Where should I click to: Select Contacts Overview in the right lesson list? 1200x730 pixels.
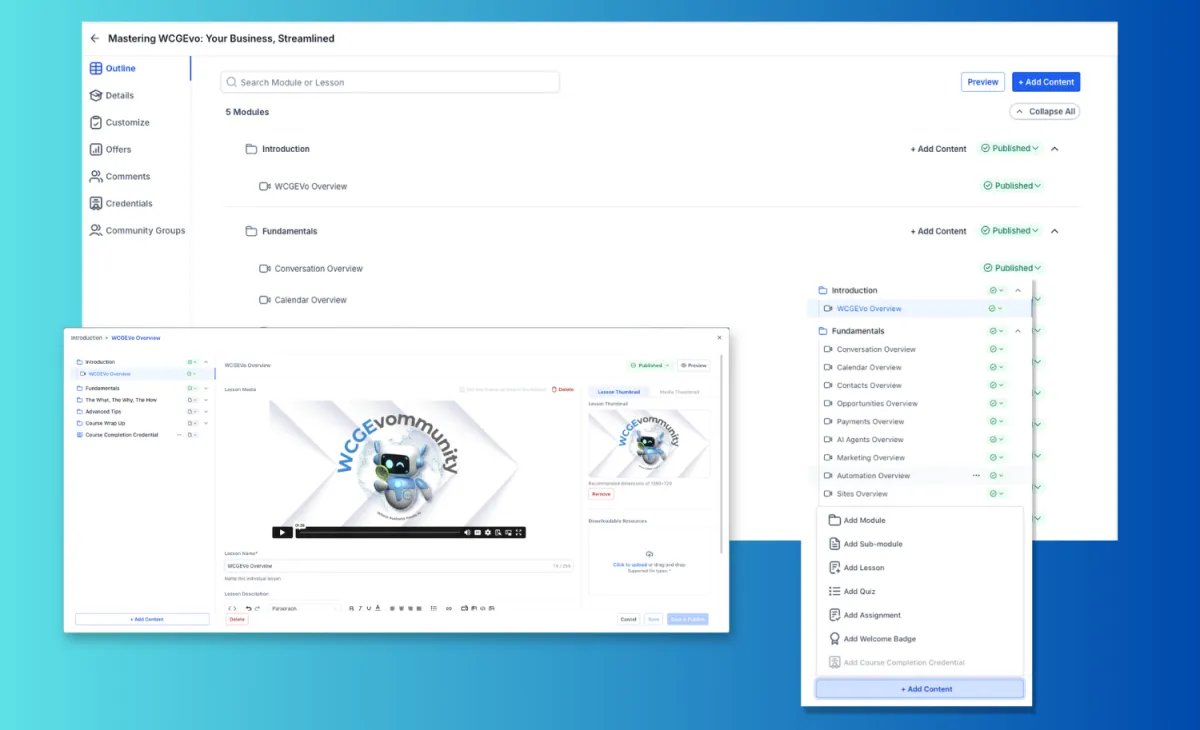coord(869,385)
